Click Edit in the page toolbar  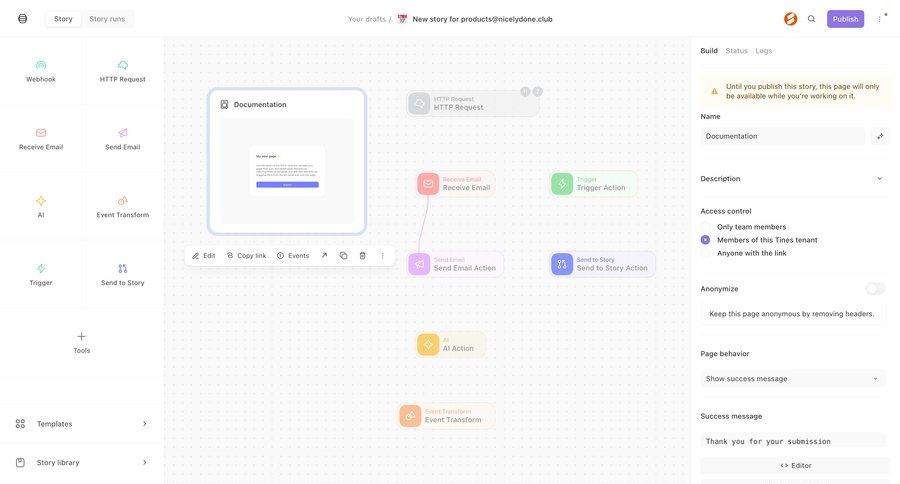coord(204,255)
